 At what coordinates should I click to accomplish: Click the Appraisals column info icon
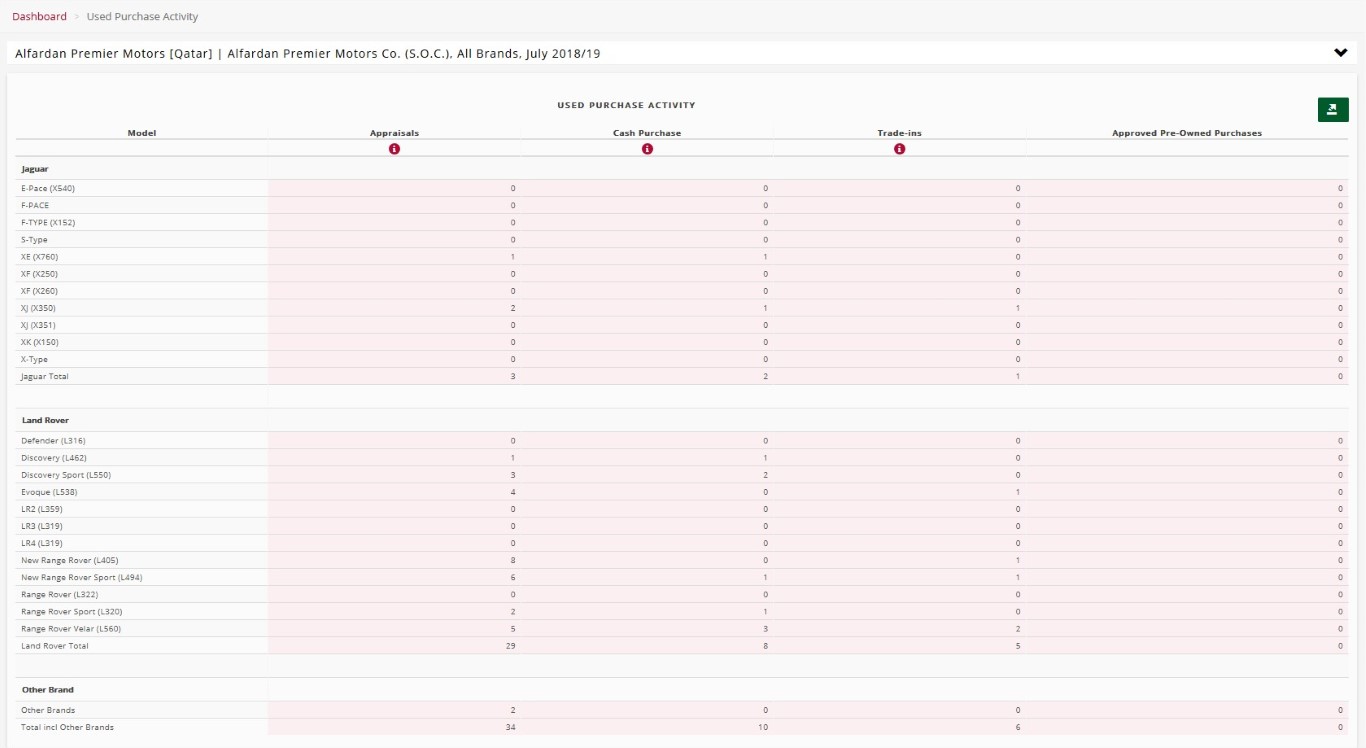pyautogui.click(x=394, y=149)
